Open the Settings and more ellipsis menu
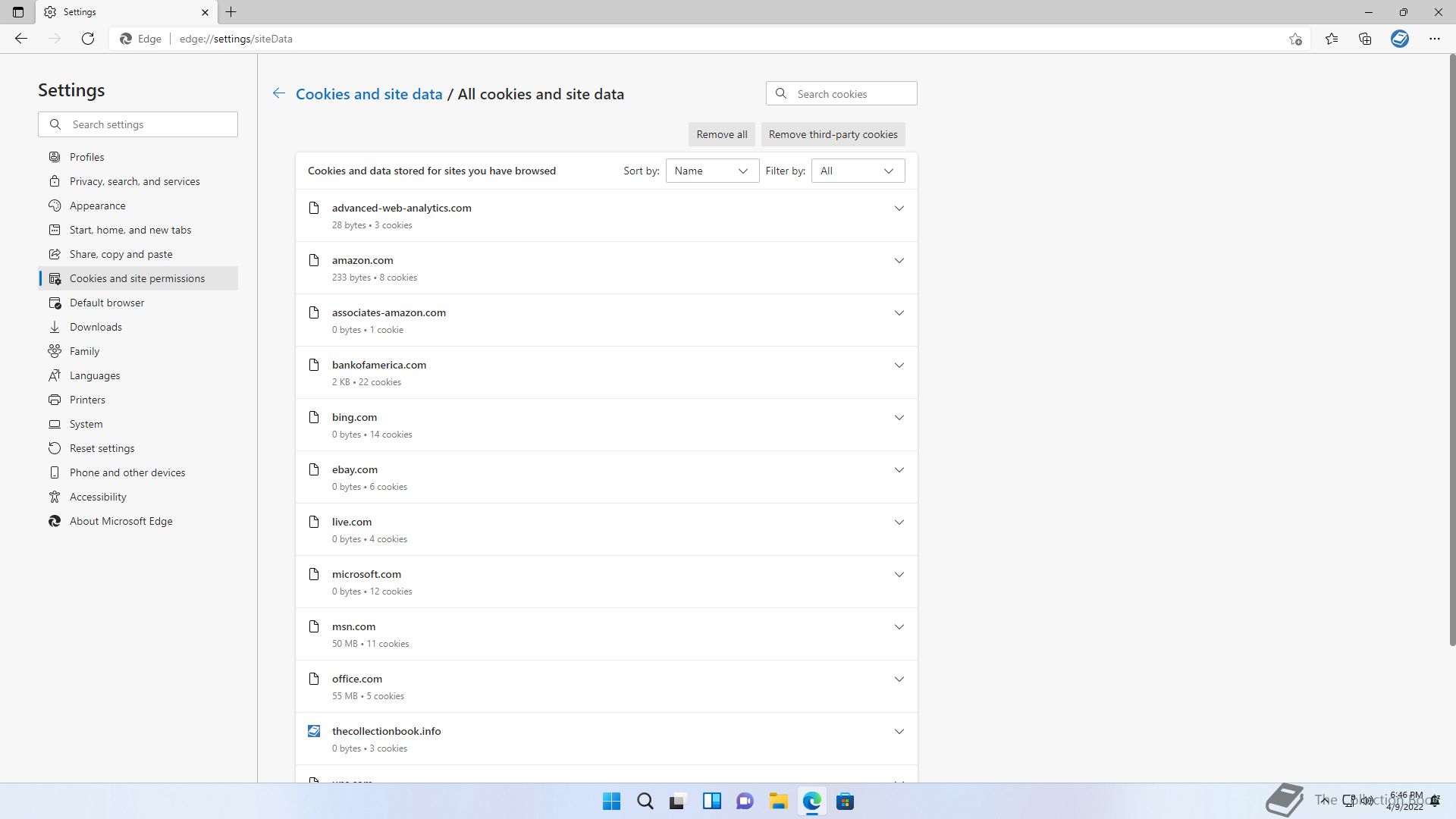 (x=1435, y=39)
